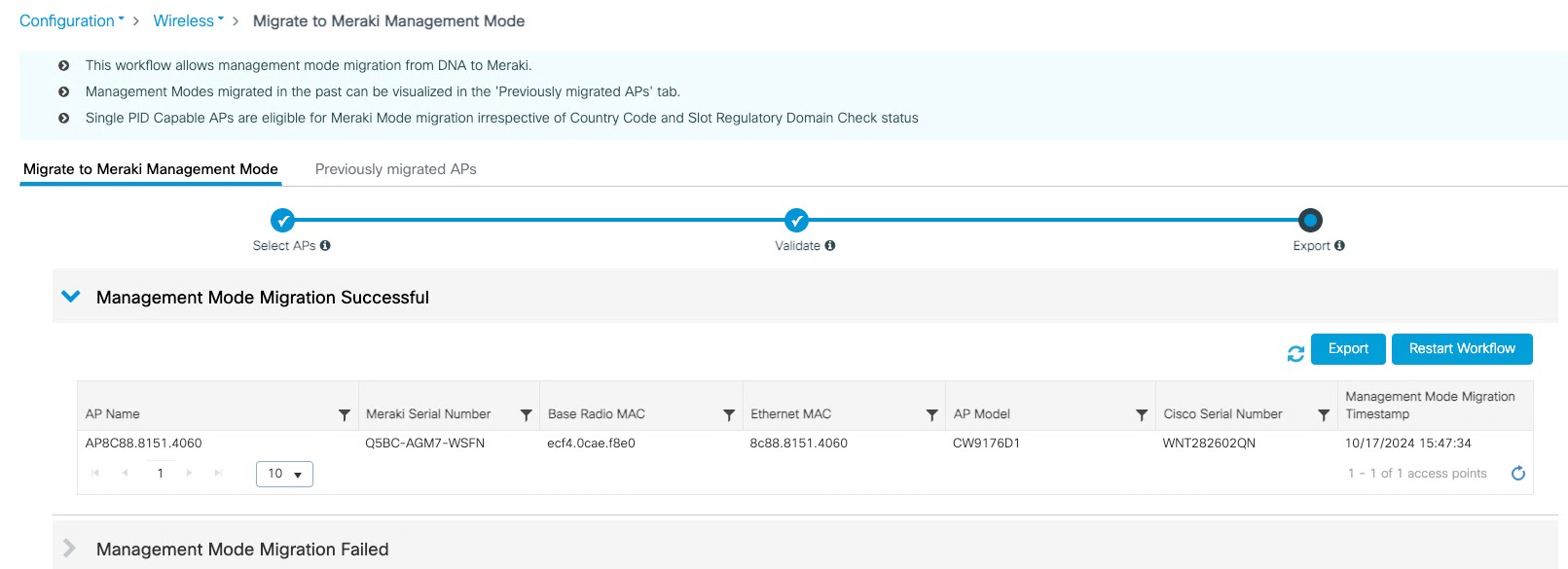Select base radio MAC ecf4.0cae.f8e0
This screenshot has width=1568, height=569.
click(591, 444)
